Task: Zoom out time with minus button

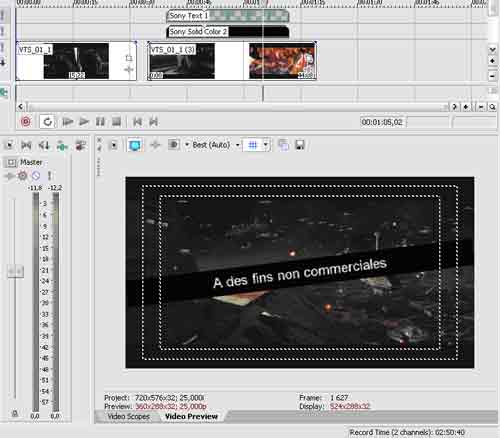Action: [x=481, y=107]
